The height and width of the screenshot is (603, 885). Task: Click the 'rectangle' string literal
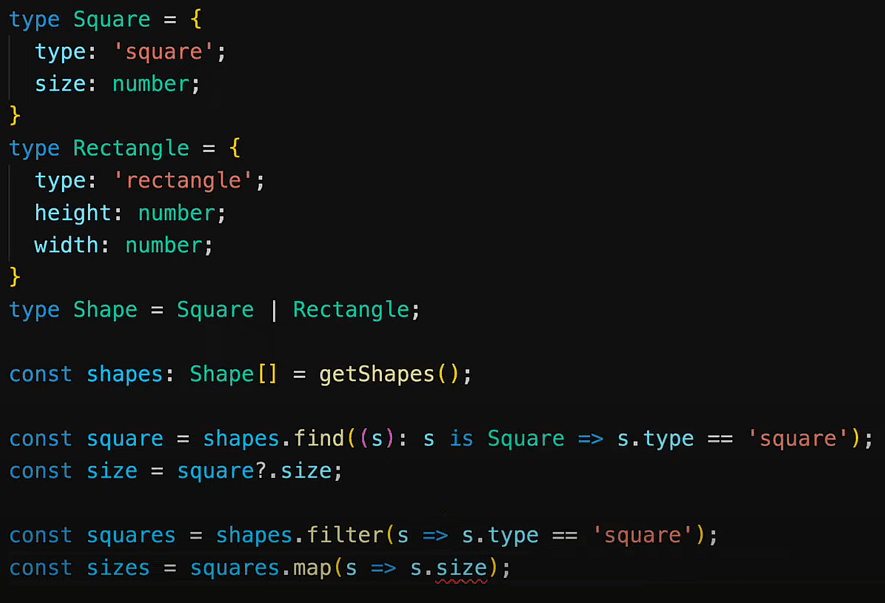click(x=183, y=181)
